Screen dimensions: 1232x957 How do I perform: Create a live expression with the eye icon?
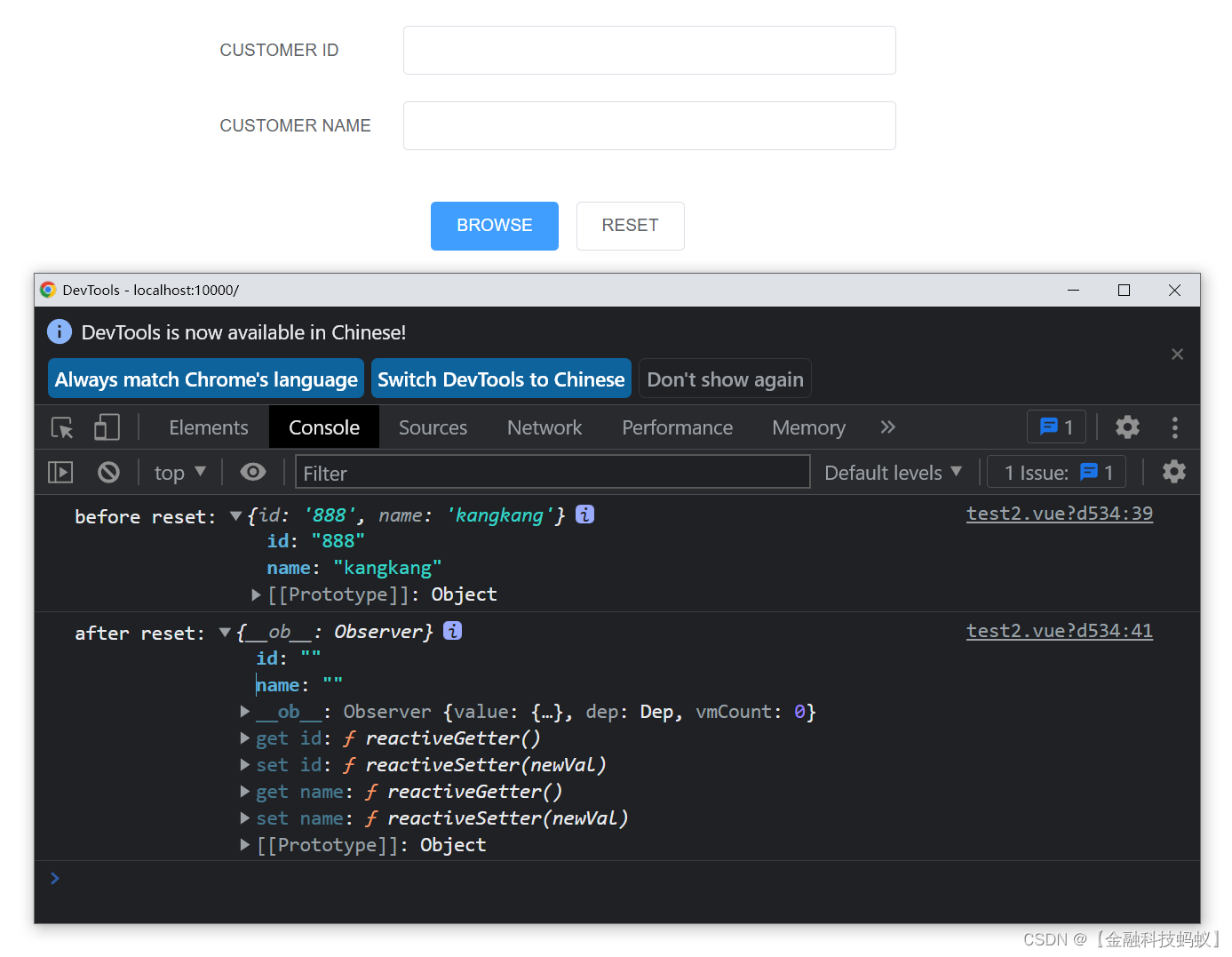coord(253,472)
